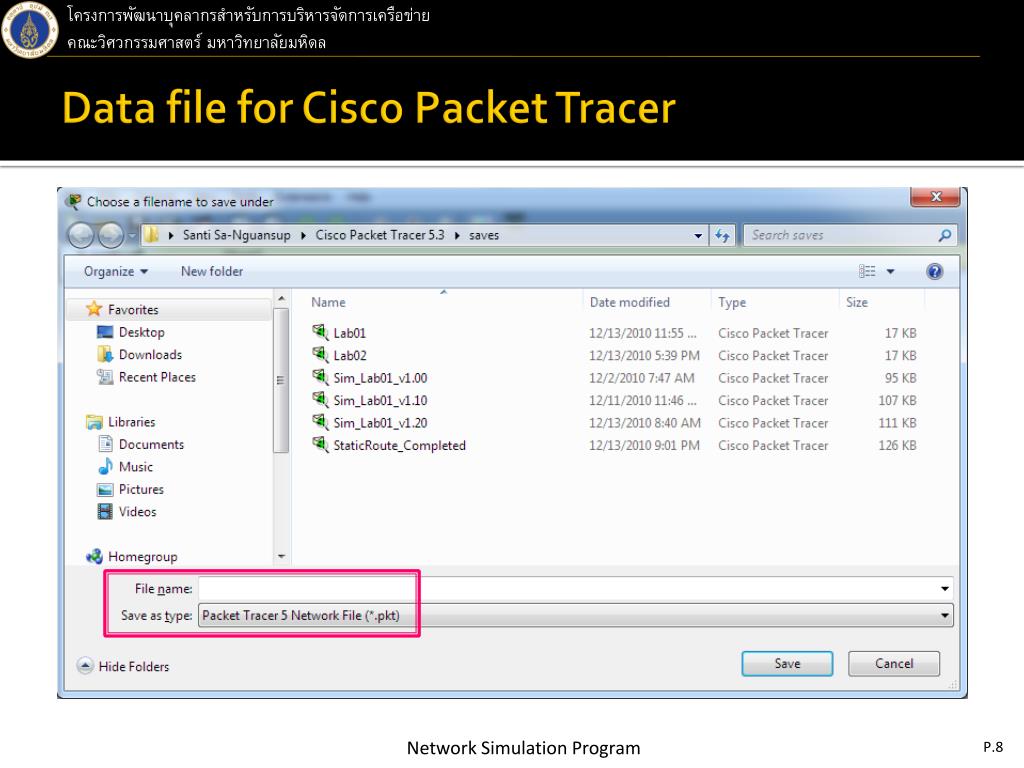Click the Music note icon
This screenshot has height=768, width=1024.
coord(104,466)
